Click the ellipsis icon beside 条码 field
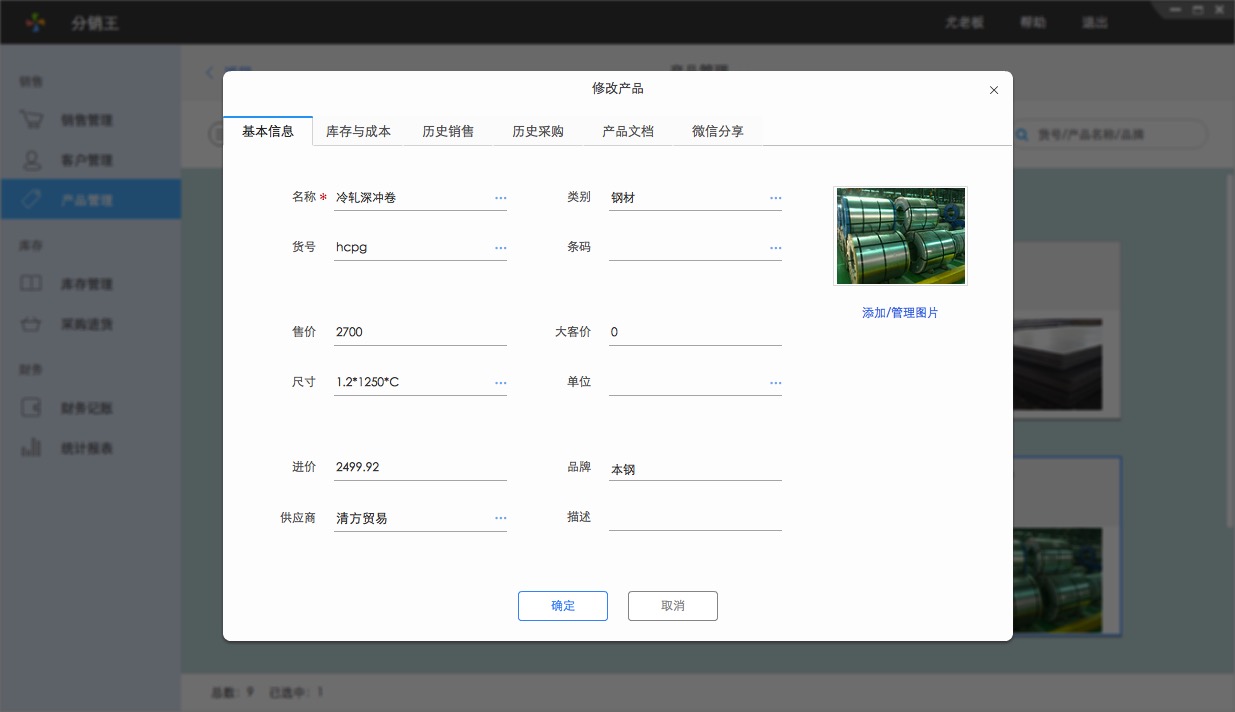This screenshot has height=712, width=1235. [775, 247]
